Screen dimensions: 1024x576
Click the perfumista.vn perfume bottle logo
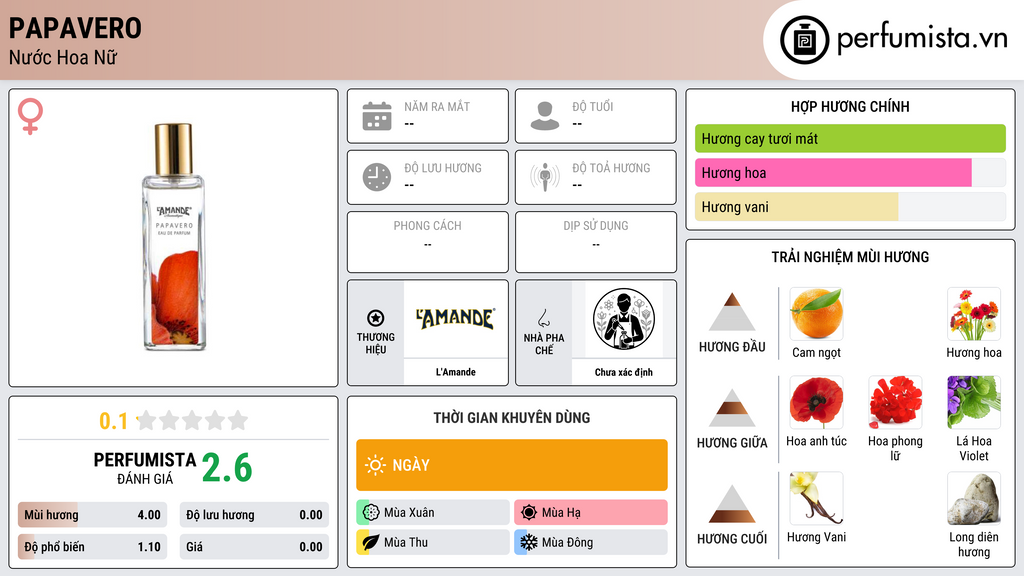(804, 40)
